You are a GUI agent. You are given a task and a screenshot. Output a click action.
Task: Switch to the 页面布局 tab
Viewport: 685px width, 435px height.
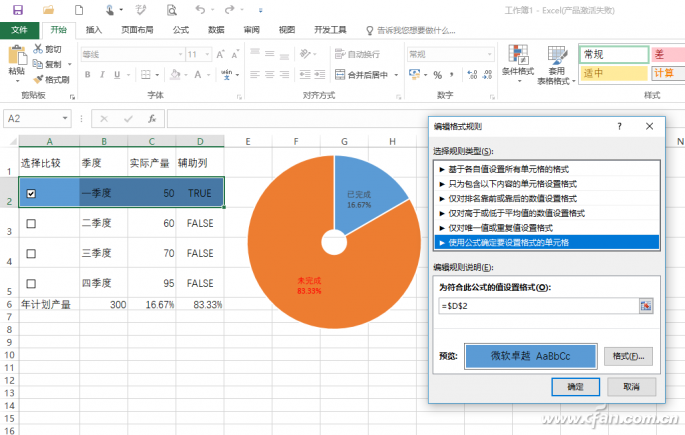click(x=137, y=30)
